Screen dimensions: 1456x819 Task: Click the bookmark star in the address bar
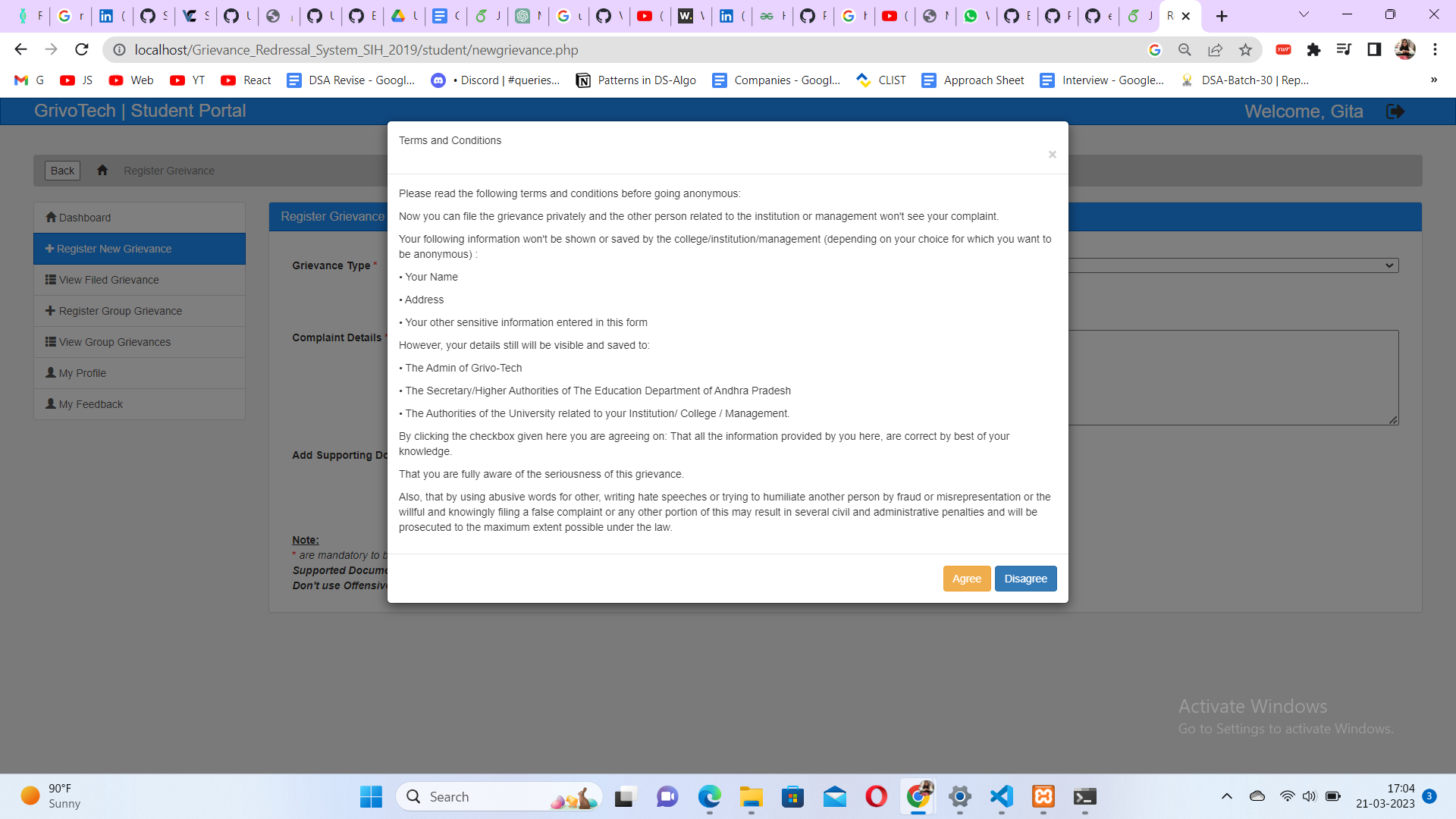click(x=1245, y=49)
